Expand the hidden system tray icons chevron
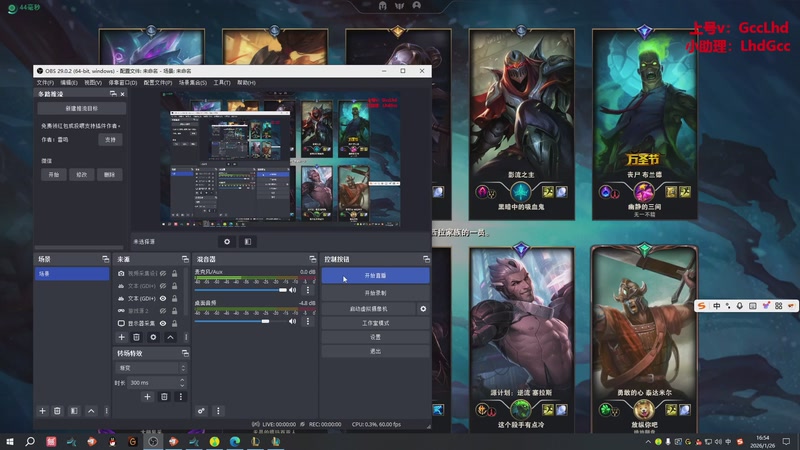The image size is (800, 450). pos(648,442)
